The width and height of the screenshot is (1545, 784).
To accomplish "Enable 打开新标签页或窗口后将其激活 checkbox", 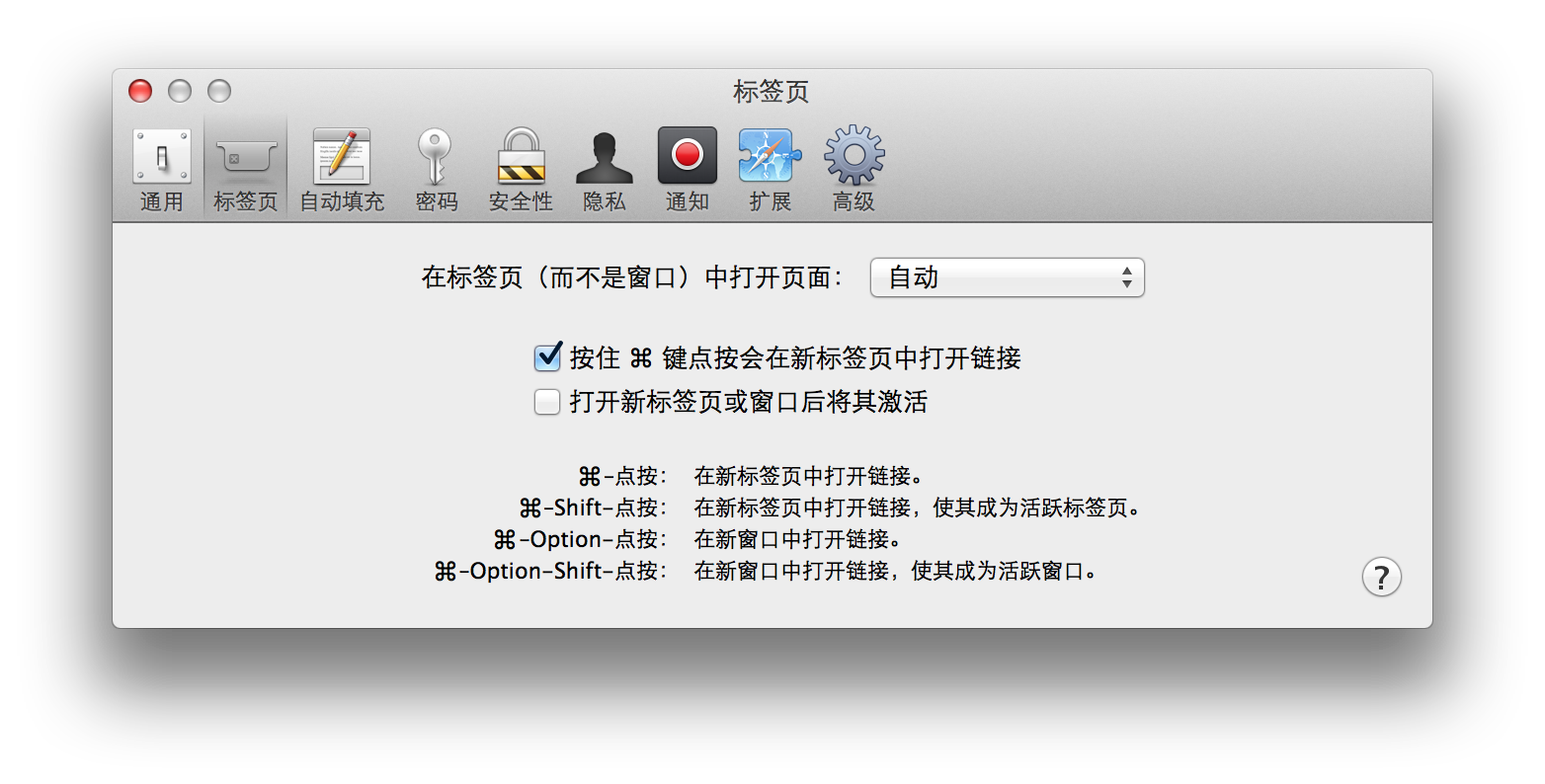I will (x=547, y=402).
